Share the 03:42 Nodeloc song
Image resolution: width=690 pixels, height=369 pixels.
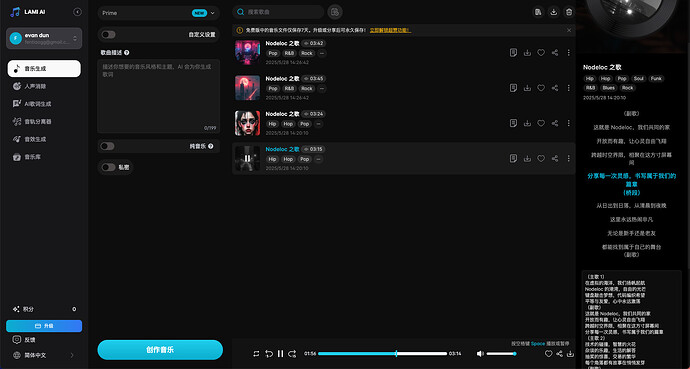click(555, 52)
